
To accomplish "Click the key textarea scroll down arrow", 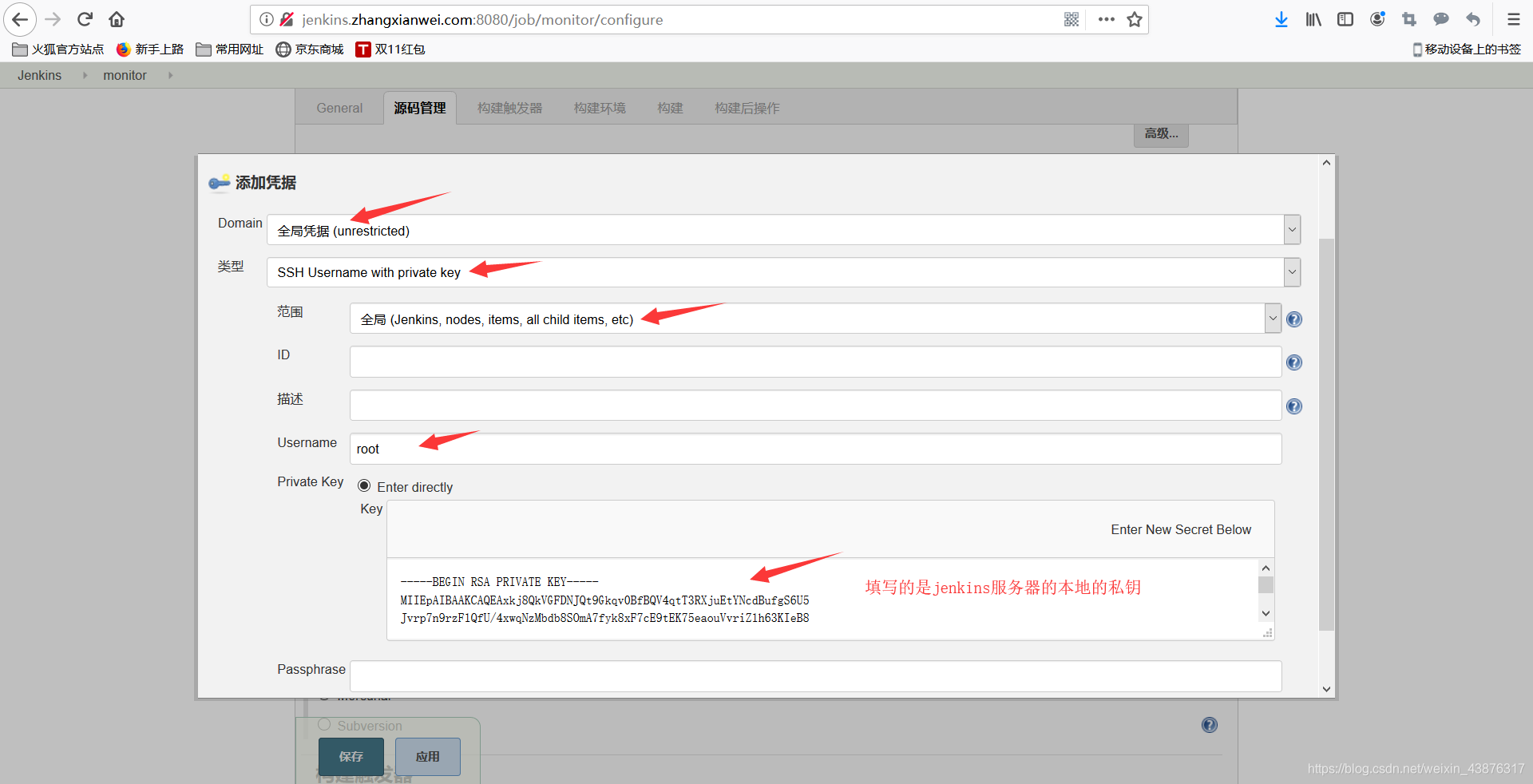I will pos(1266,613).
